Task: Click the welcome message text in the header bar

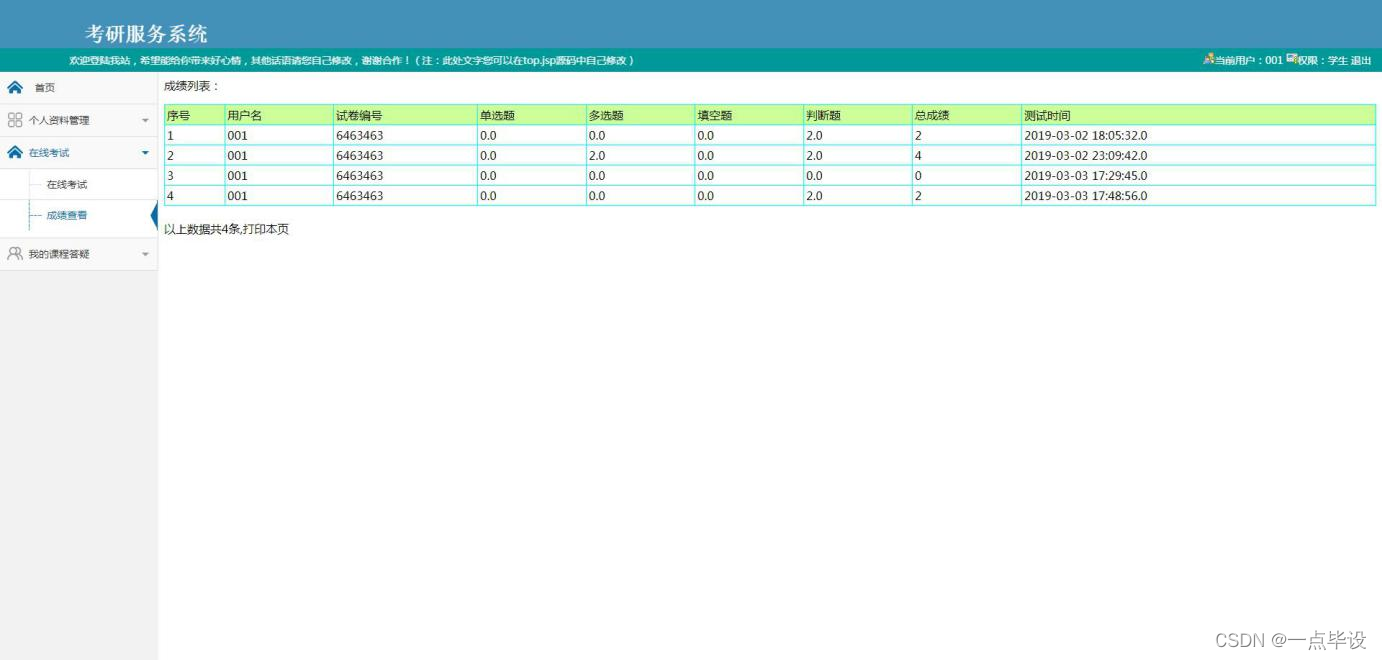Action: click(x=351, y=60)
